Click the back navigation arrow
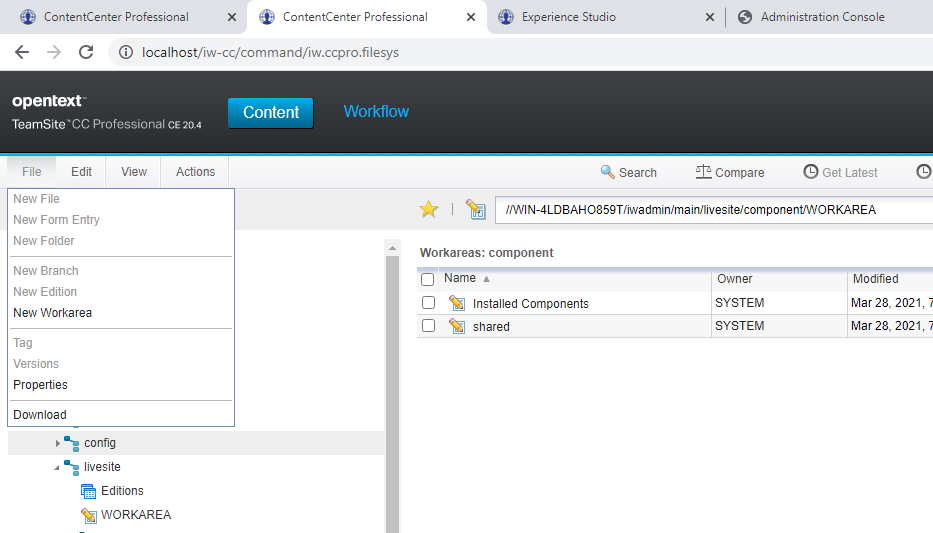The width and height of the screenshot is (933, 533). coord(22,52)
